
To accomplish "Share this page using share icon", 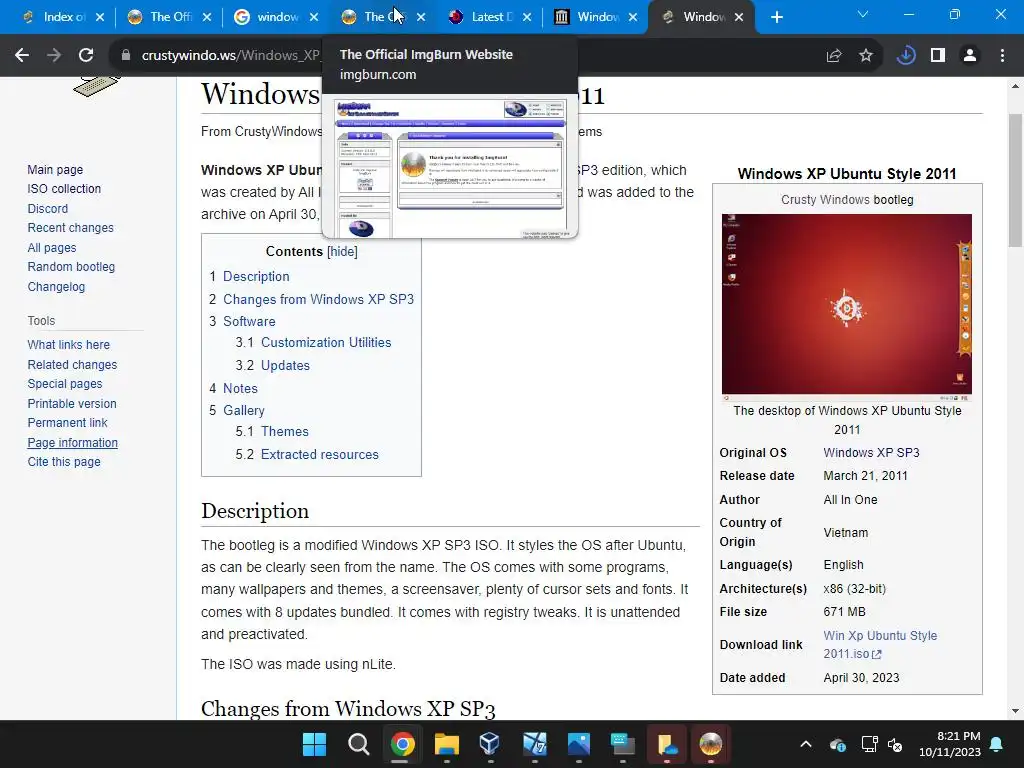I will tap(833, 56).
